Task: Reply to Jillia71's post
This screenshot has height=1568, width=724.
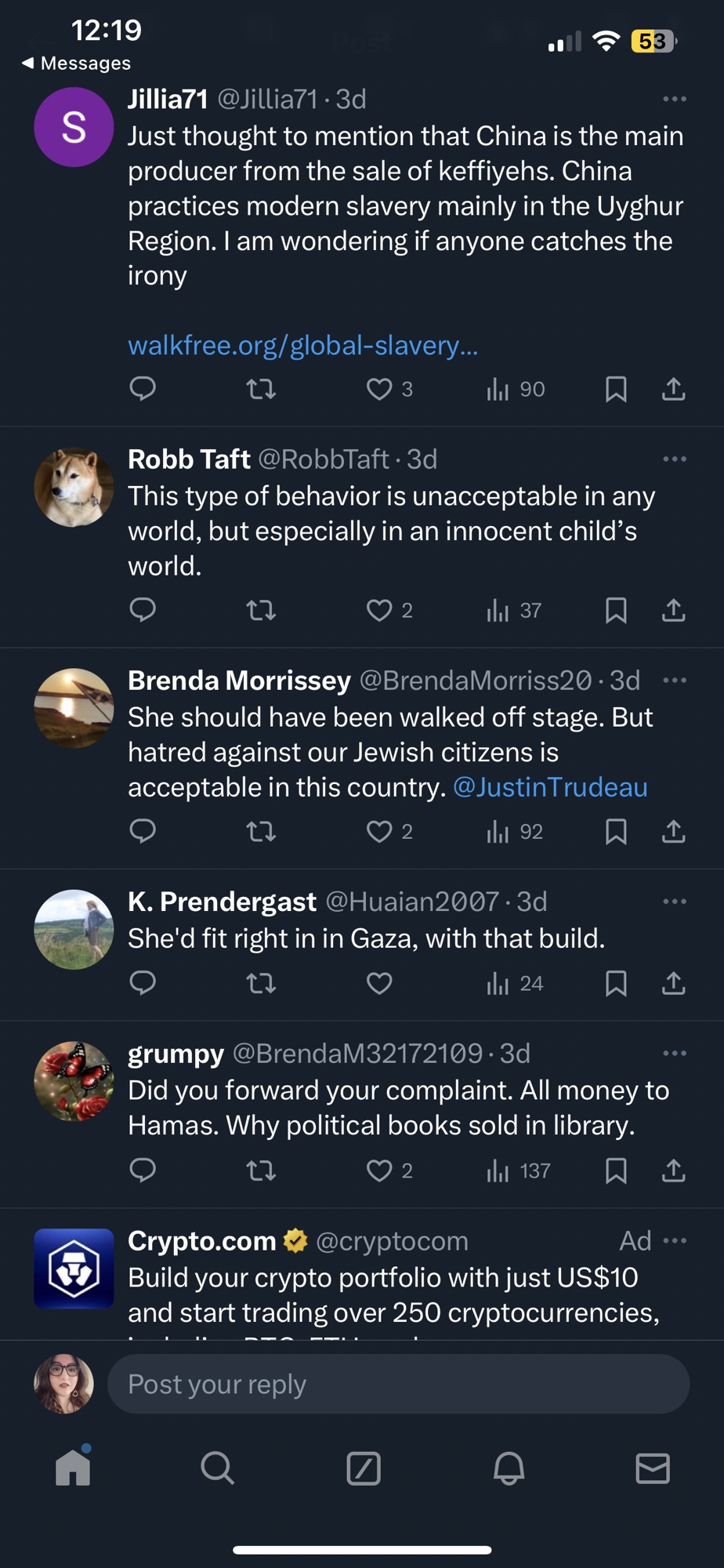Action: [x=143, y=389]
